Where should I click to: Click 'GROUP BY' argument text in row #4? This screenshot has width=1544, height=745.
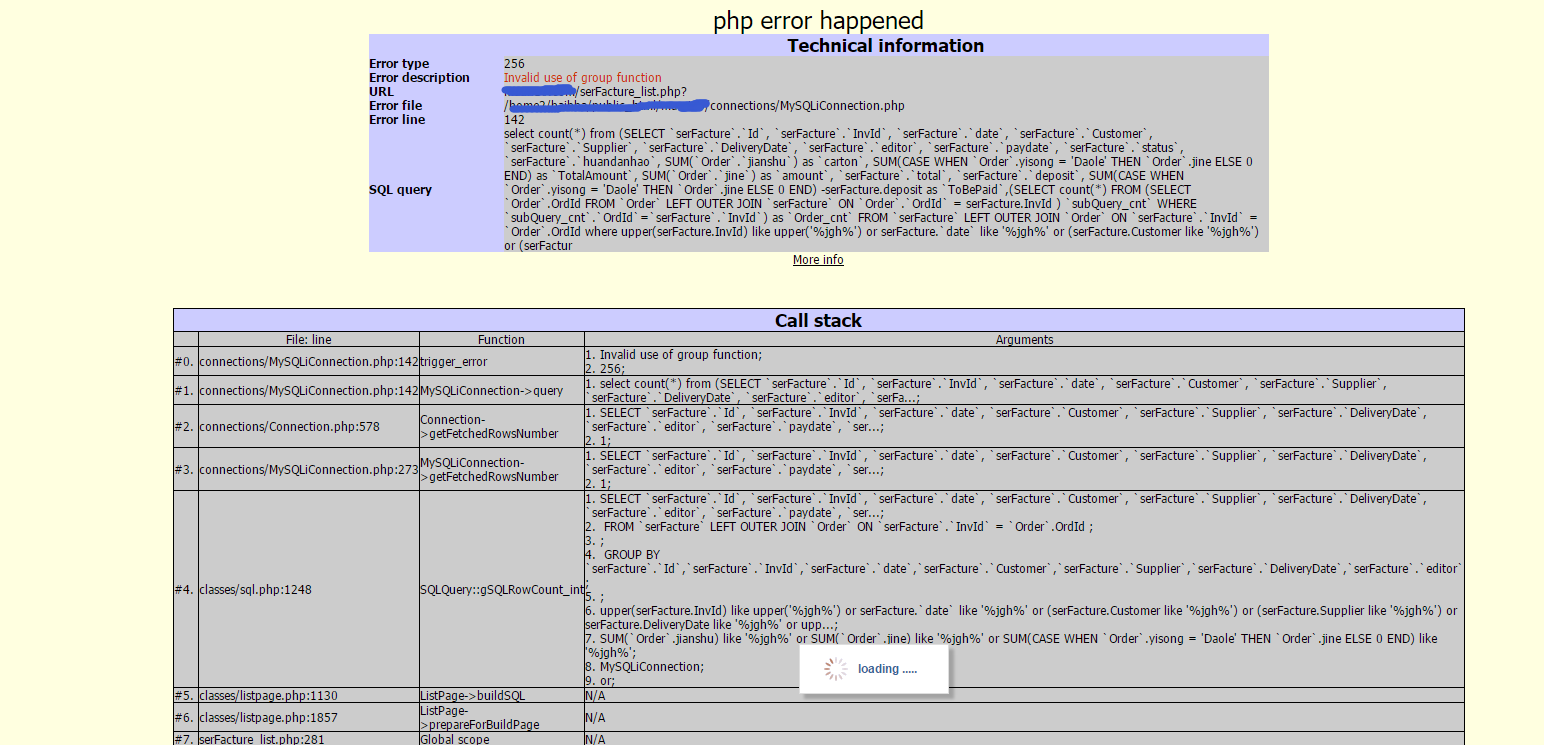click(632, 555)
